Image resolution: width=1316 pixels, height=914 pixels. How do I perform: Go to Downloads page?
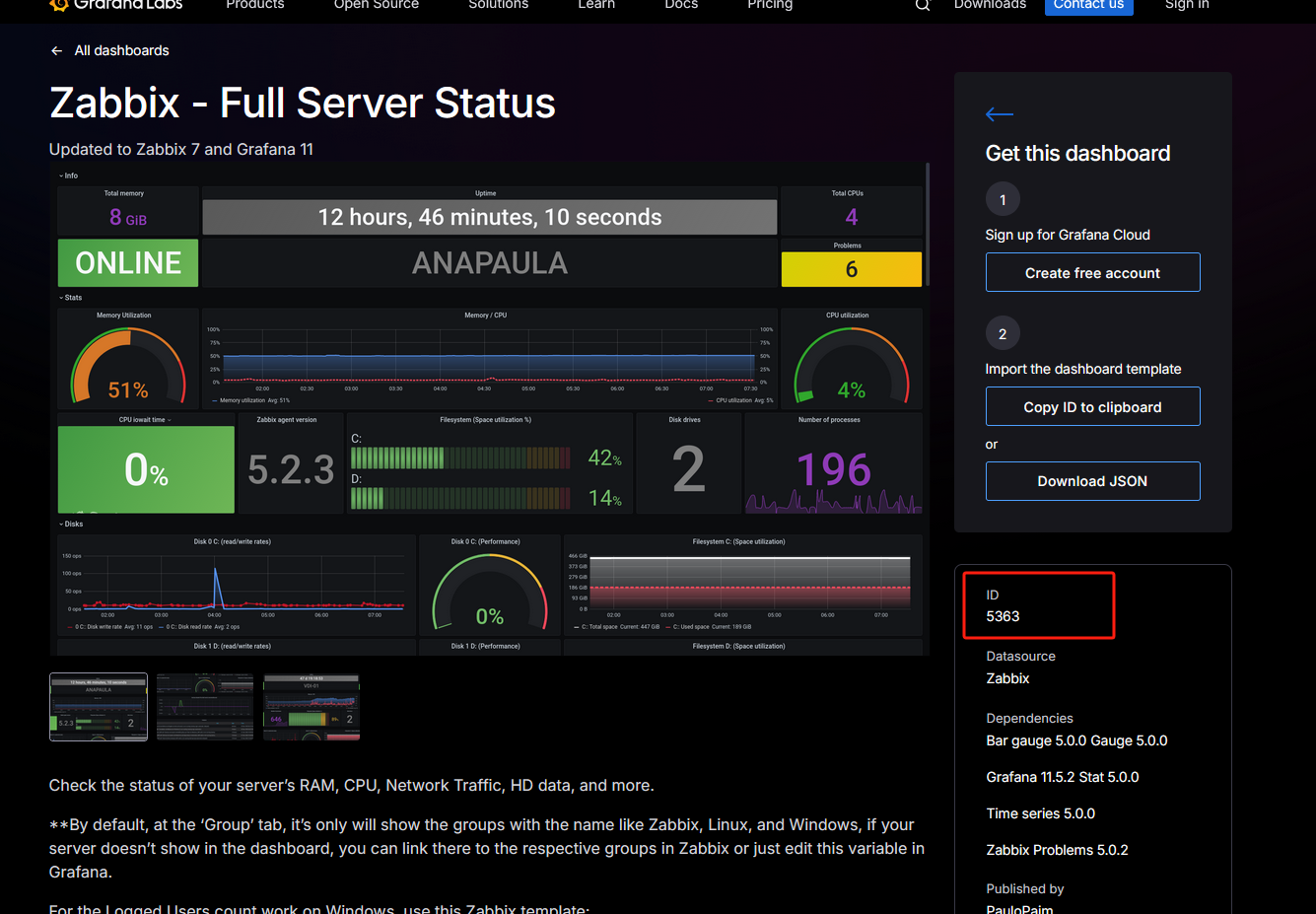[990, 5]
